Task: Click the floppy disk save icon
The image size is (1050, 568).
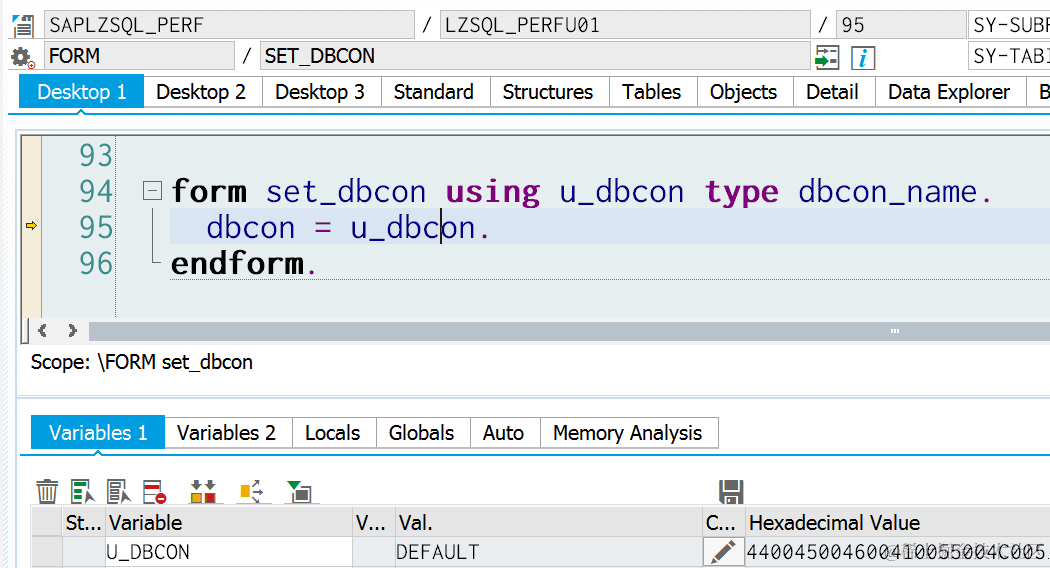Action: pyautogui.click(x=731, y=492)
